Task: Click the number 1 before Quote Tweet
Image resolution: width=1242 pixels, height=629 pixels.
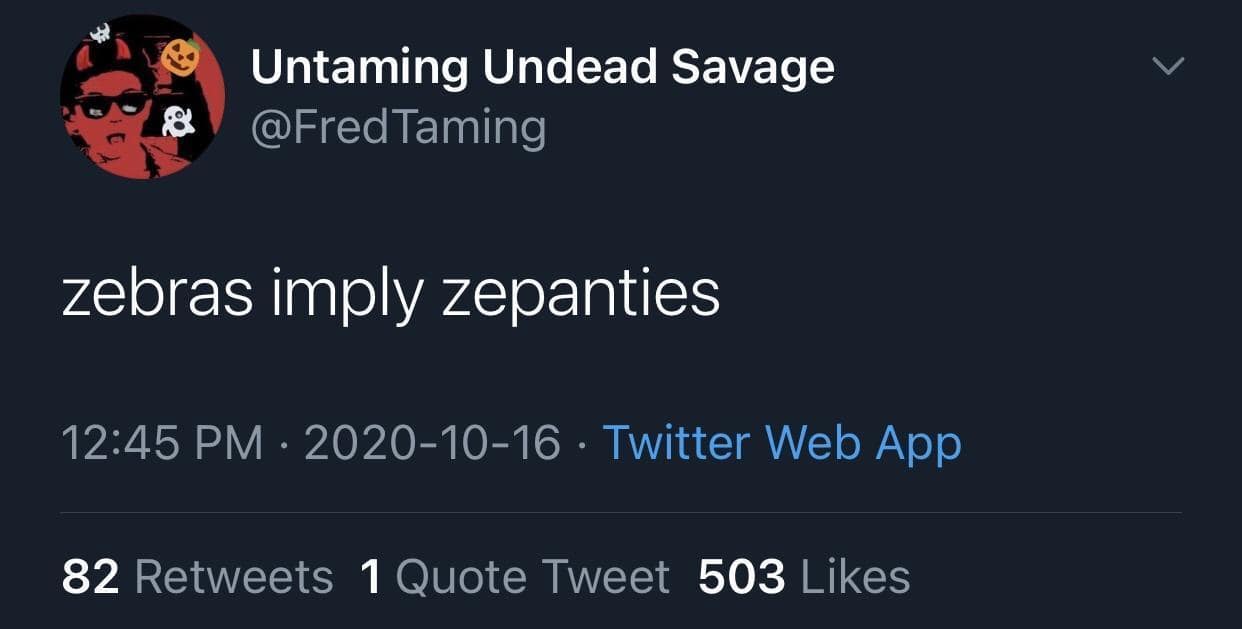Action: click(370, 577)
